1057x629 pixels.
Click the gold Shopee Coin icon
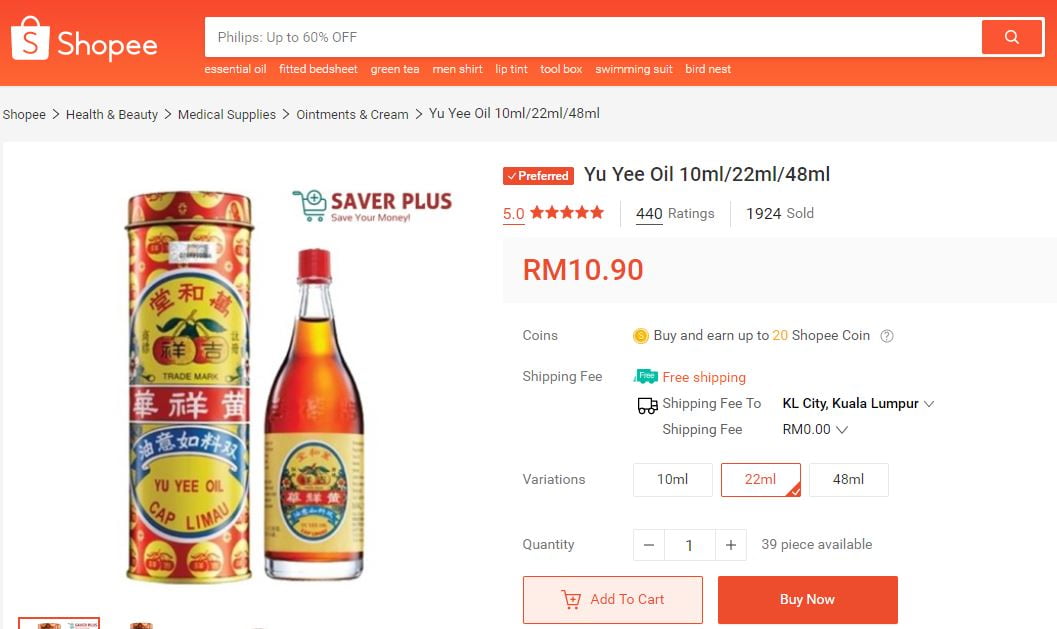click(641, 336)
